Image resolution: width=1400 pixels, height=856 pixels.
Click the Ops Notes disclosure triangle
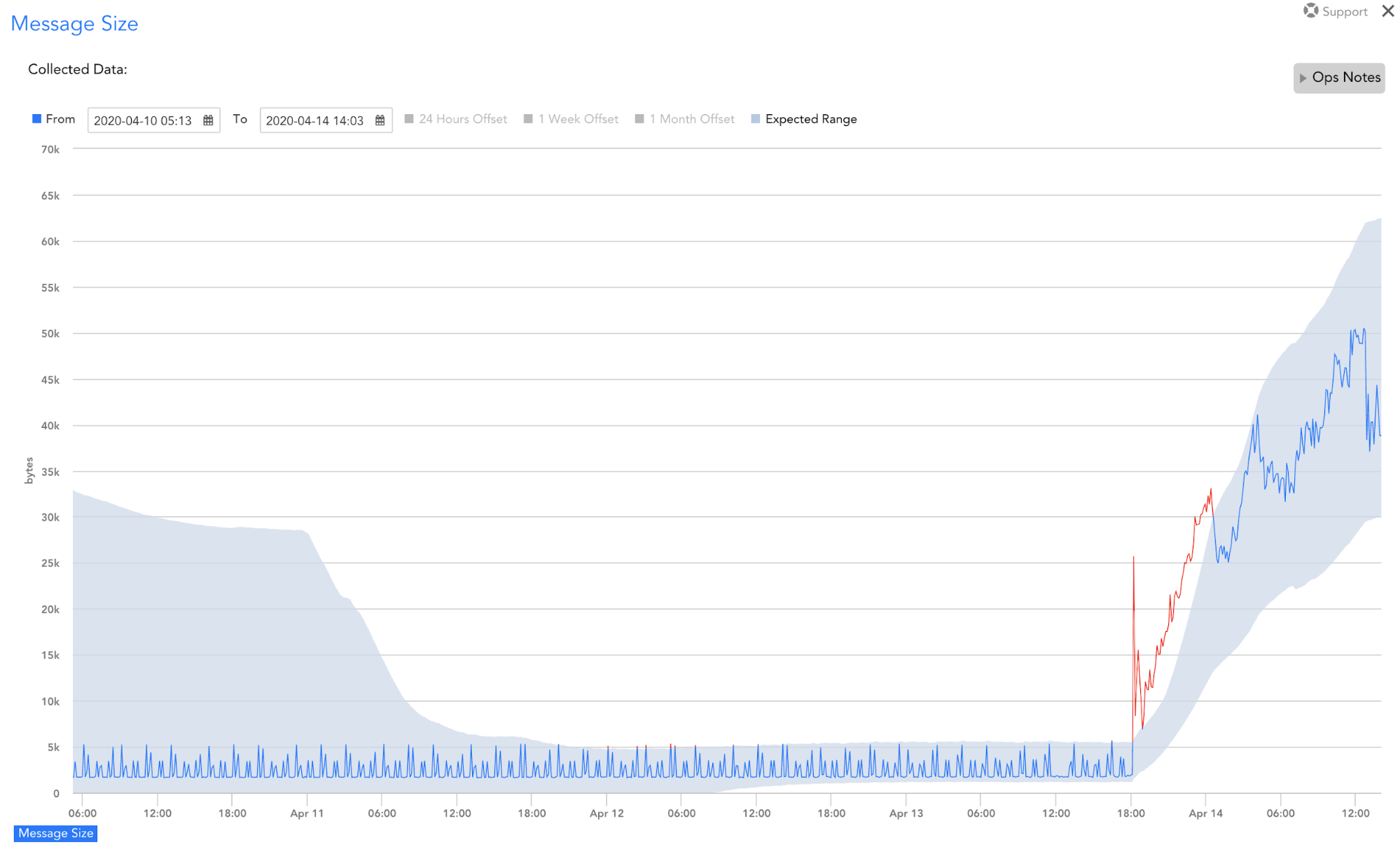pyautogui.click(x=1303, y=78)
